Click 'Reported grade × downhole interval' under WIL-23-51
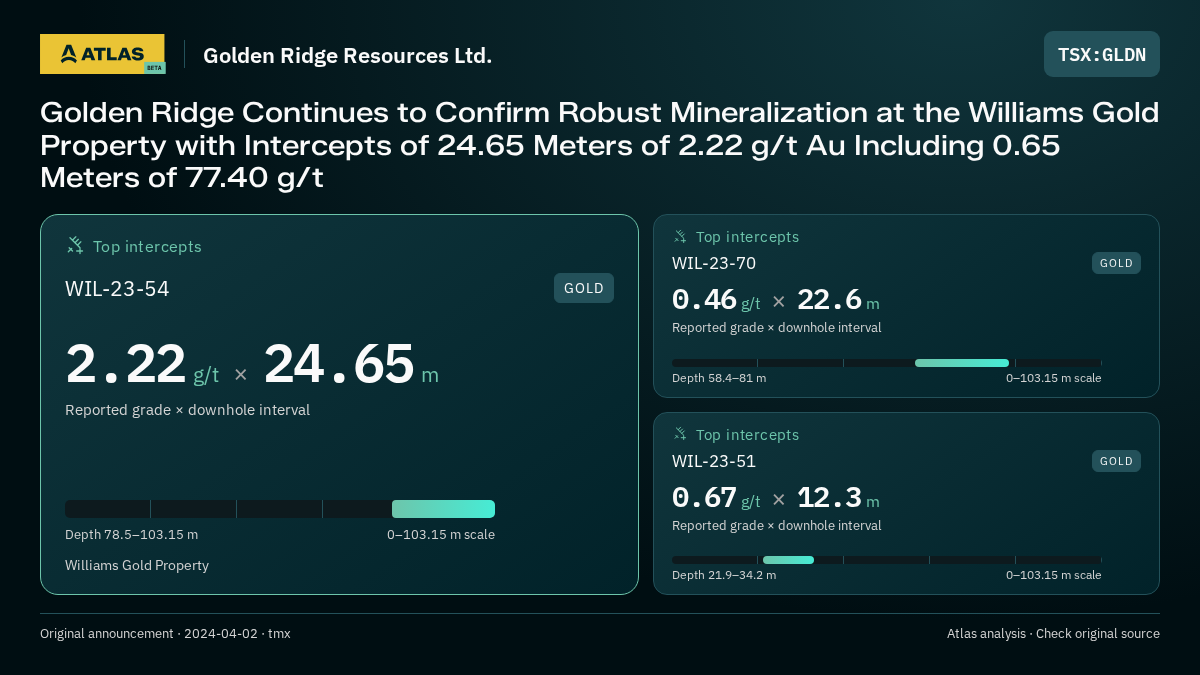Image resolution: width=1200 pixels, height=675 pixels. coord(777,526)
